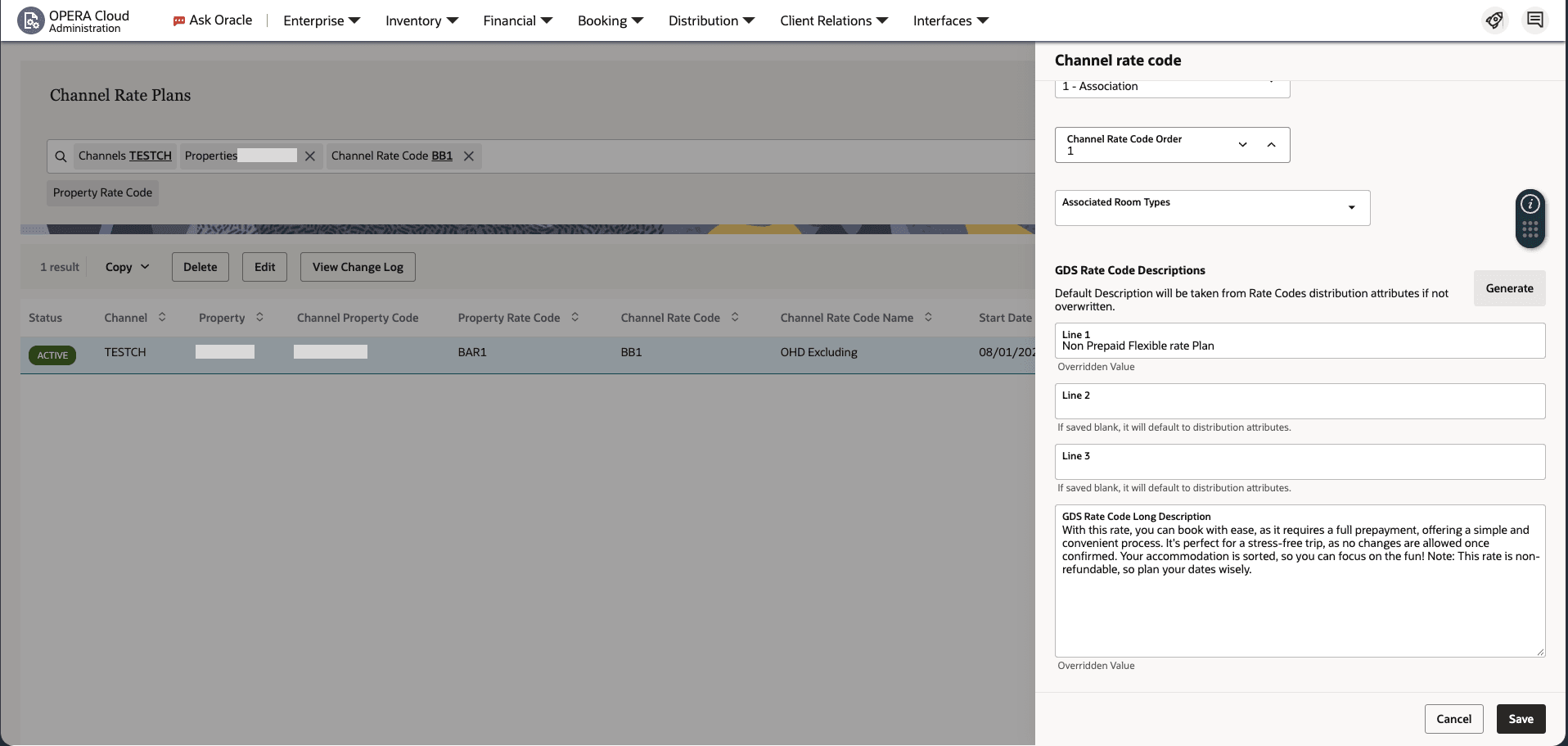The height and width of the screenshot is (746, 1568).
Task: Click the Channels TESTCH filter chip
Action: pos(124,156)
